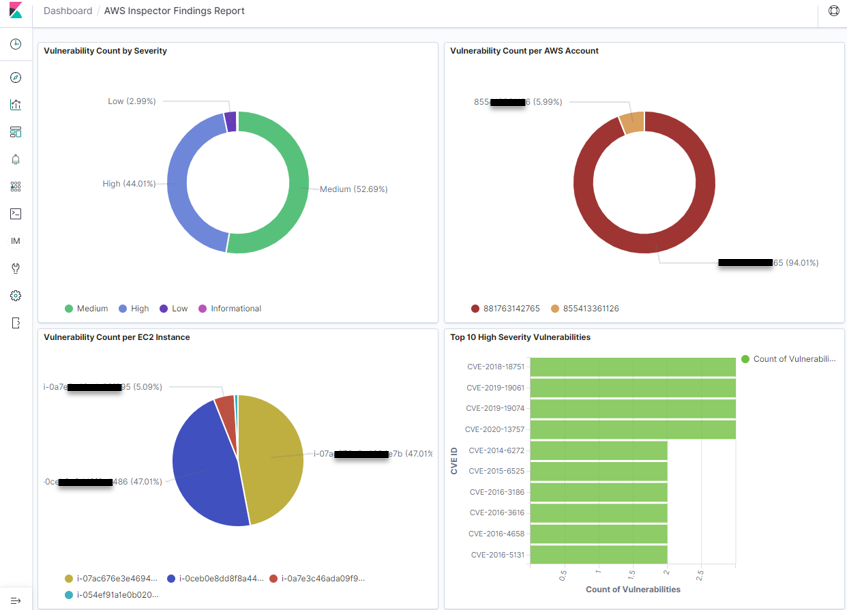Click the CVE-2019-19074 bar
847x612 pixels.
633,408
